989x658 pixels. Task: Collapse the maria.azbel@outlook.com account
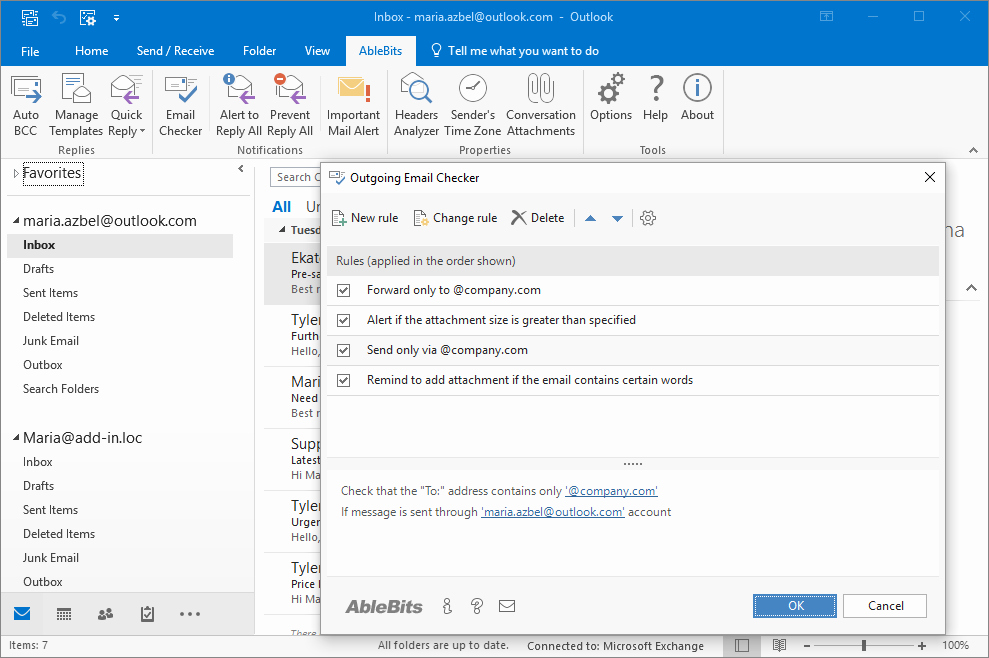16,221
